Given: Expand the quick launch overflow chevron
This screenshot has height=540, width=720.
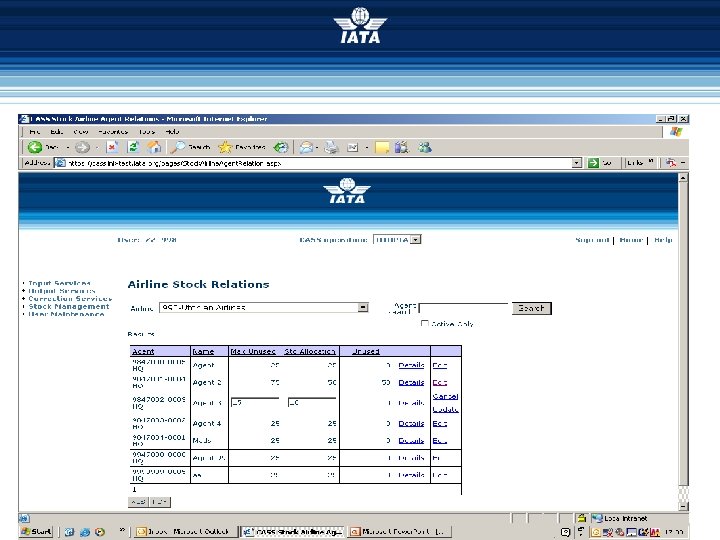Looking at the screenshot, I should click(122, 530).
